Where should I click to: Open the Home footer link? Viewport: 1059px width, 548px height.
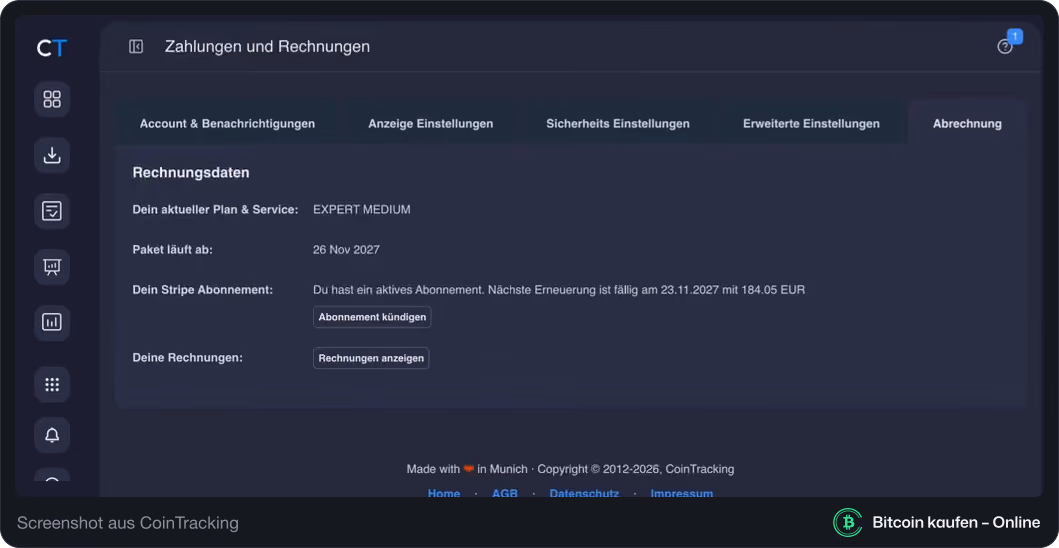(444, 493)
